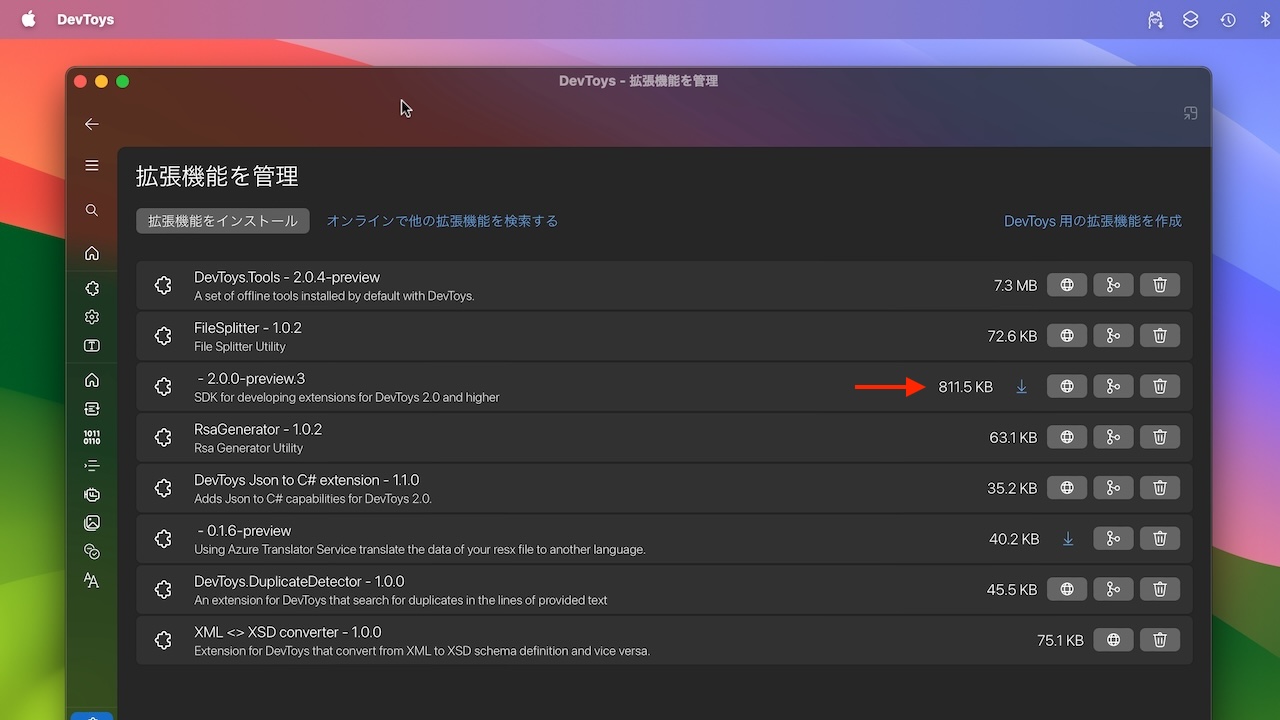Click the 811.5 KB size value
Viewport: 1280px width, 720px height.
[x=966, y=387]
